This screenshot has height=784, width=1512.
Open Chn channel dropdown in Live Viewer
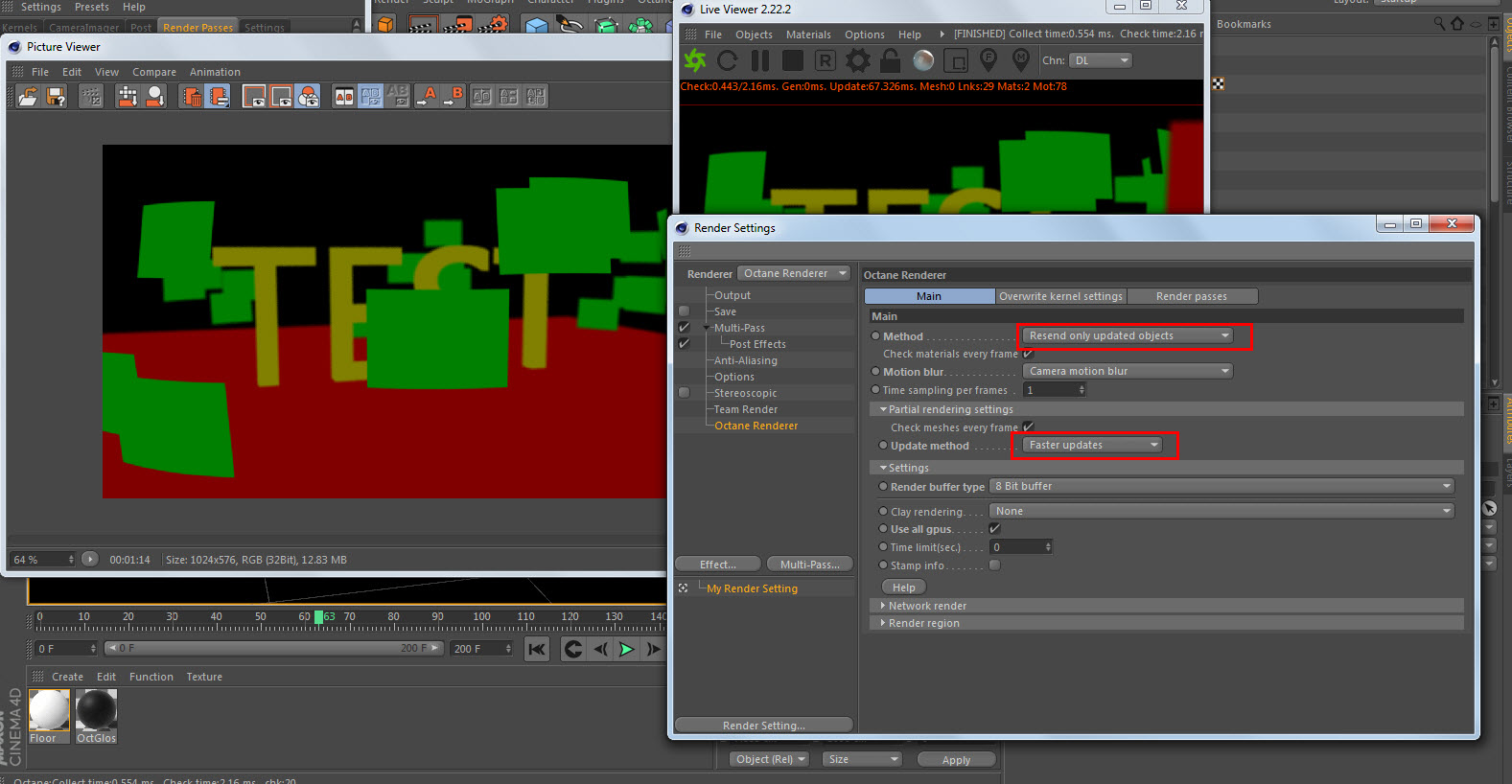click(1101, 60)
